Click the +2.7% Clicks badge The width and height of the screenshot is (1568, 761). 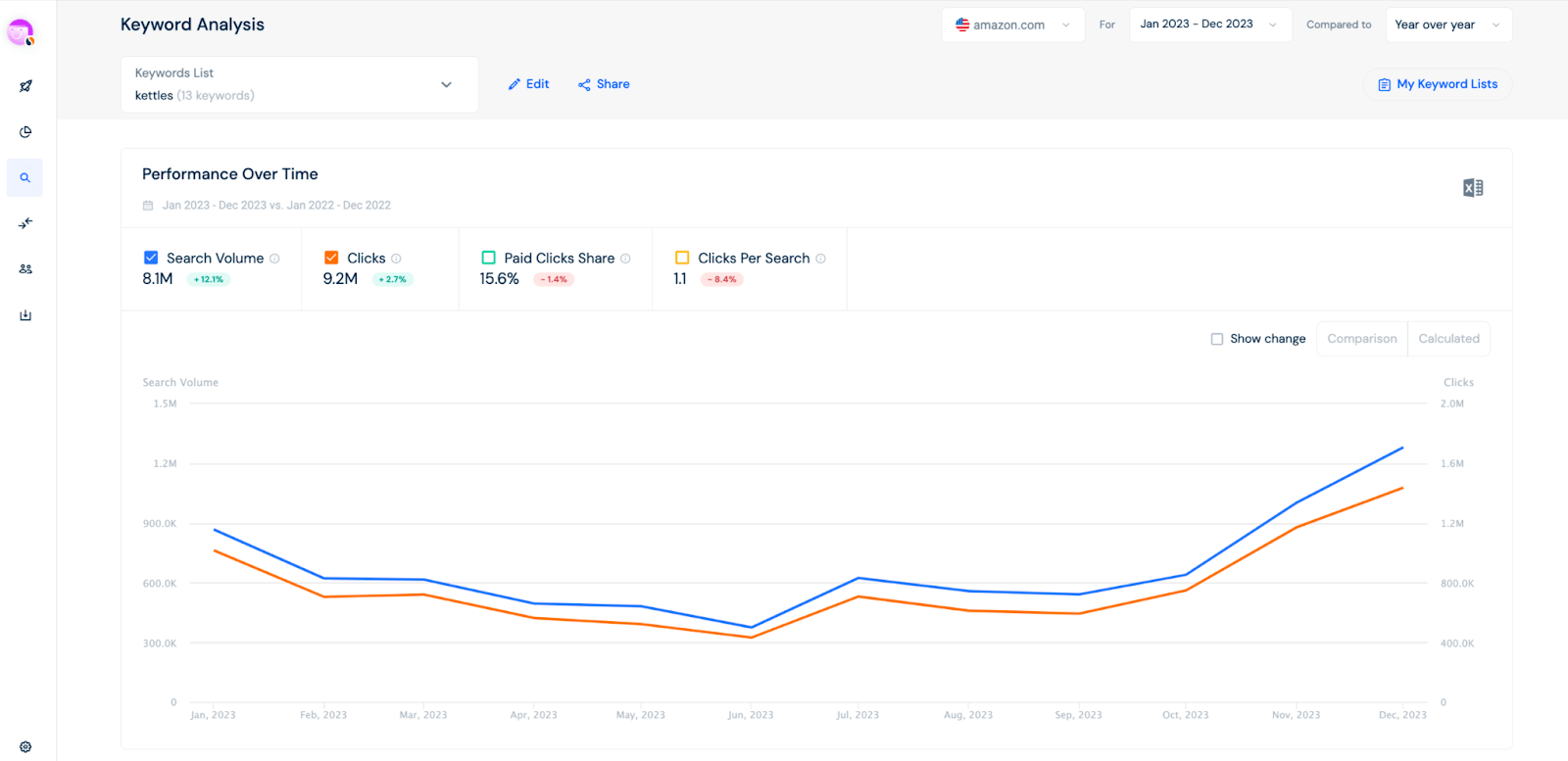click(x=393, y=279)
